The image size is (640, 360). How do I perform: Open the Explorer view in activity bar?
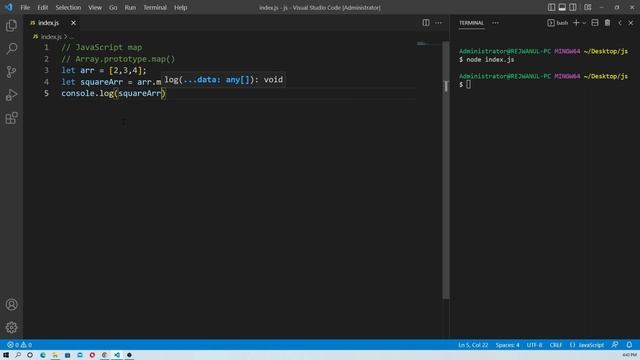click(x=11, y=25)
